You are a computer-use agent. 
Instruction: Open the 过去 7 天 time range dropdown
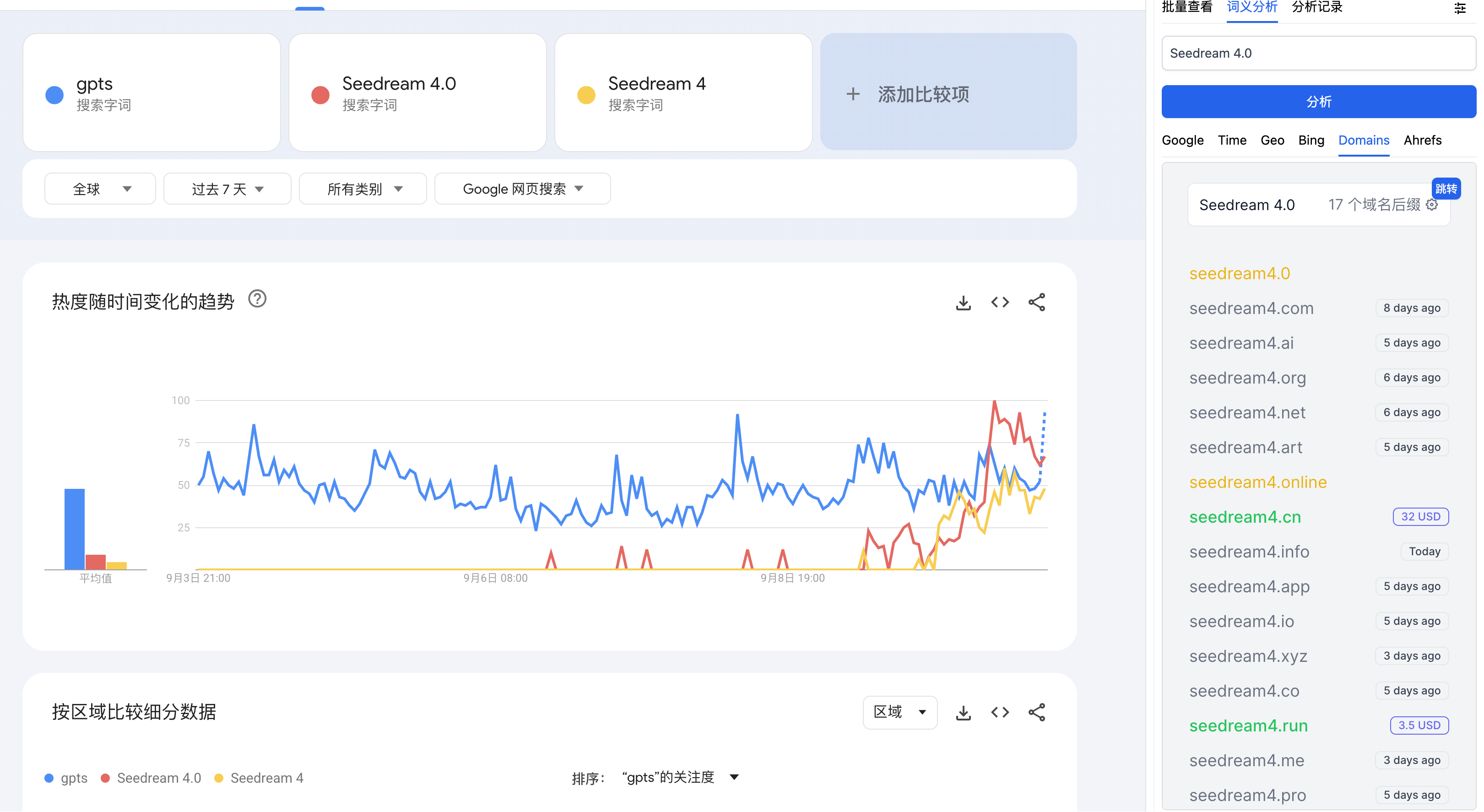tap(227, 189)
